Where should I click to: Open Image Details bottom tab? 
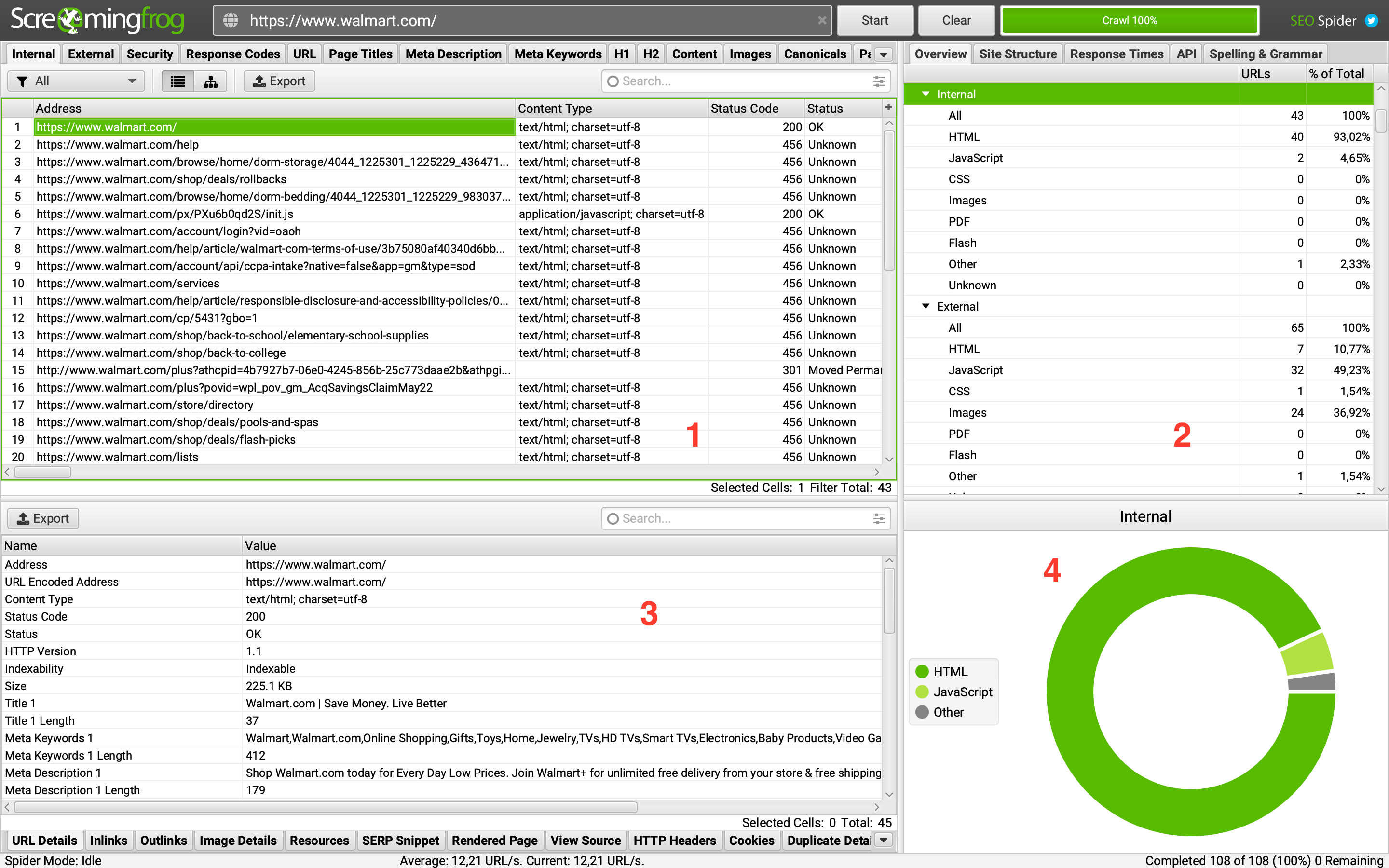pos(238,841)
